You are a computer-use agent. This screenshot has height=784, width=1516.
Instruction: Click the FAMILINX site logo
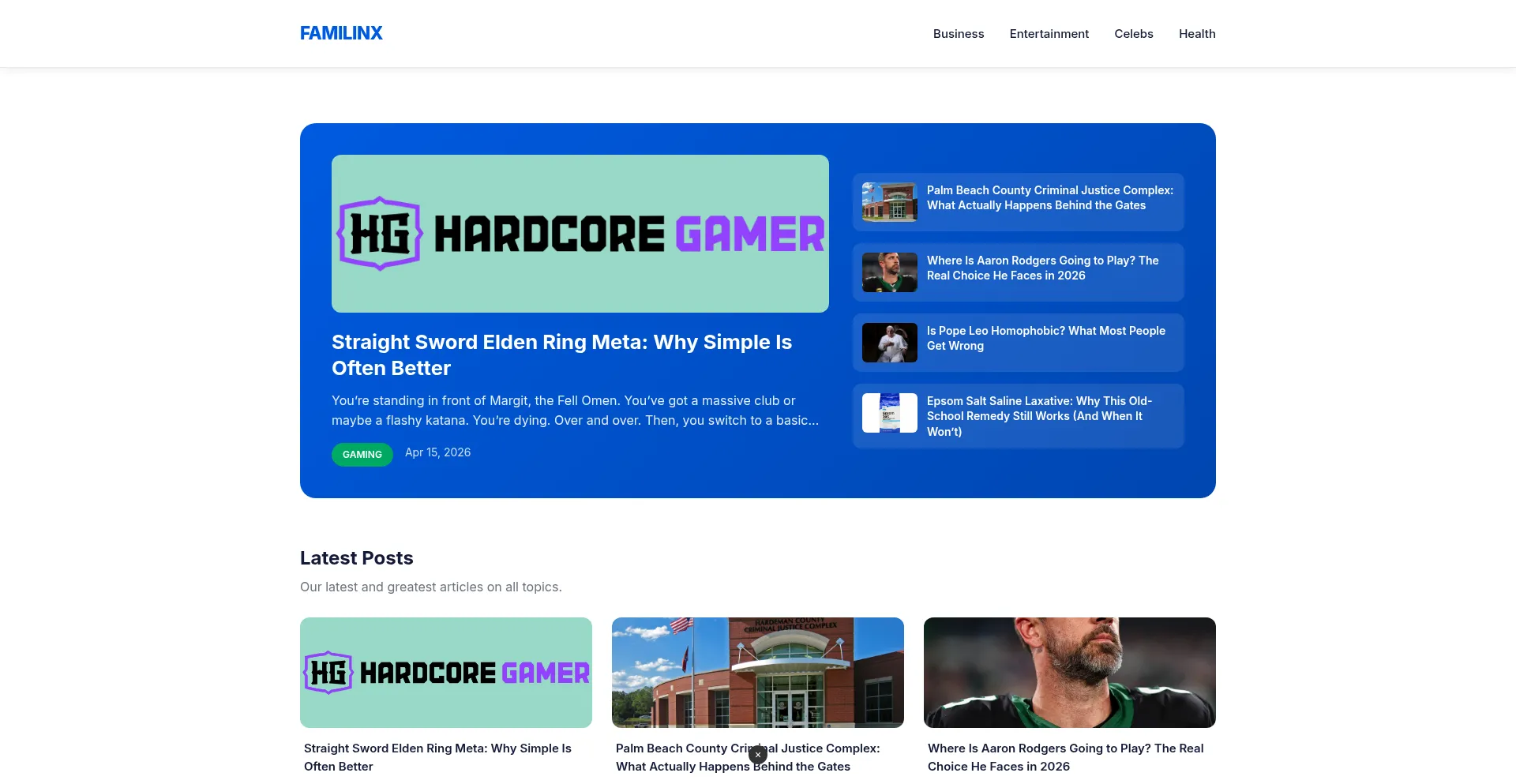341,33
